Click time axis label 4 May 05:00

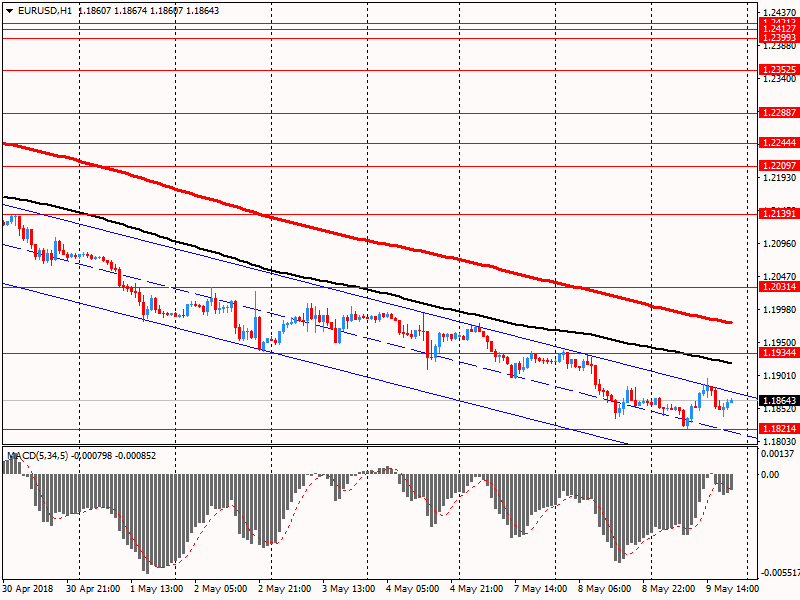click(413, 589)
